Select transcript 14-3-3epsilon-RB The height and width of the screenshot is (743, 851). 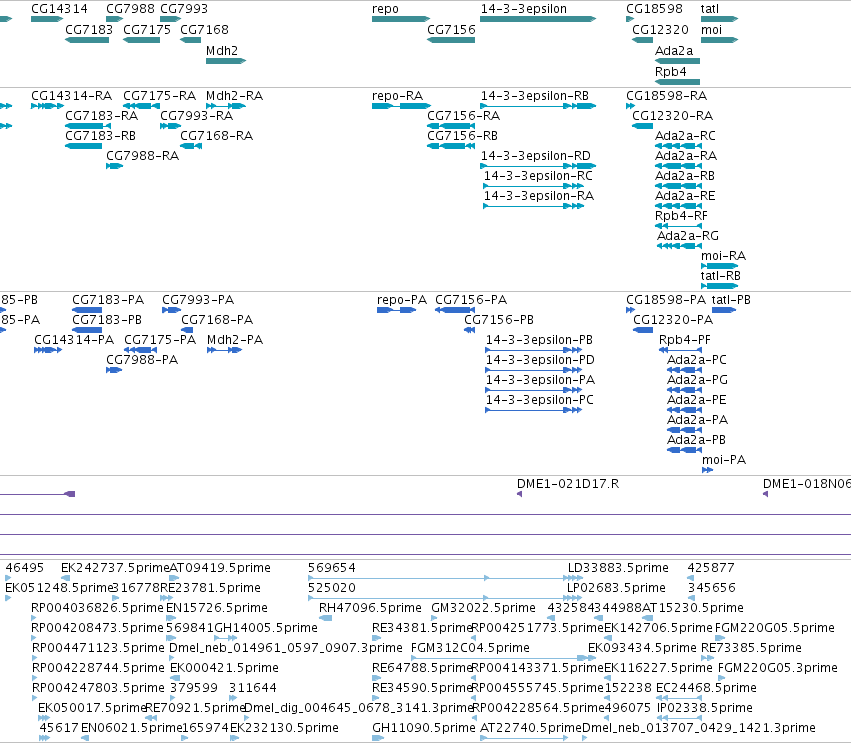pos(538,106)
